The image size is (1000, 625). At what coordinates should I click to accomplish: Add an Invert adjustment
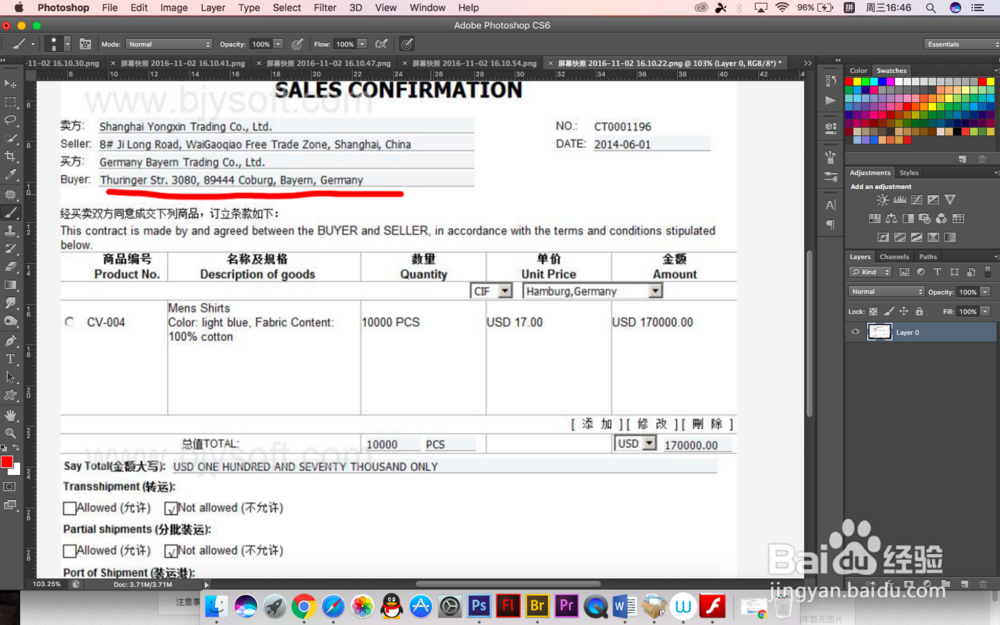[883, 237]
